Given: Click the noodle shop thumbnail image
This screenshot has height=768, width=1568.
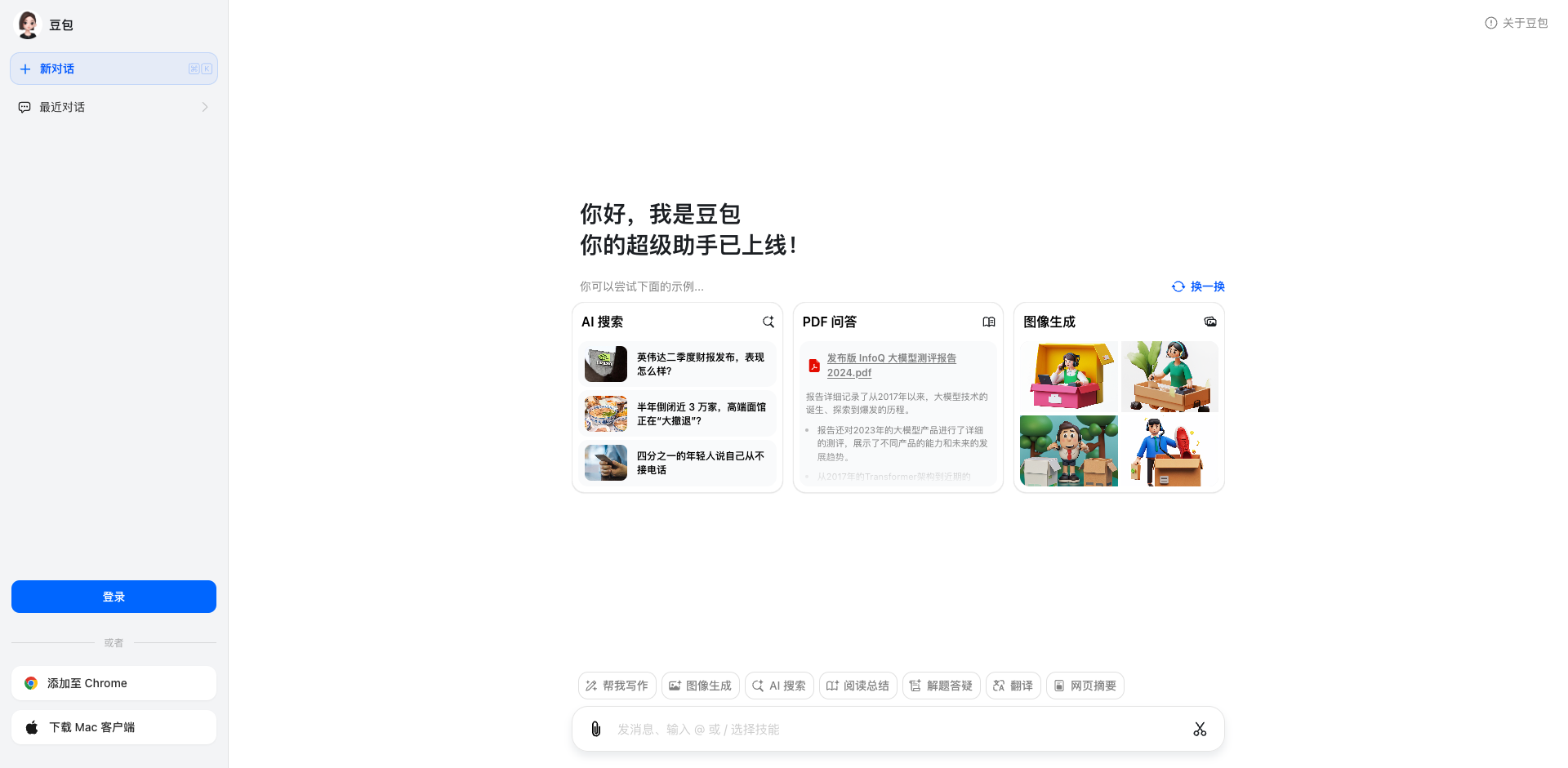Looking at the screenshot, I should coord(606,414).
